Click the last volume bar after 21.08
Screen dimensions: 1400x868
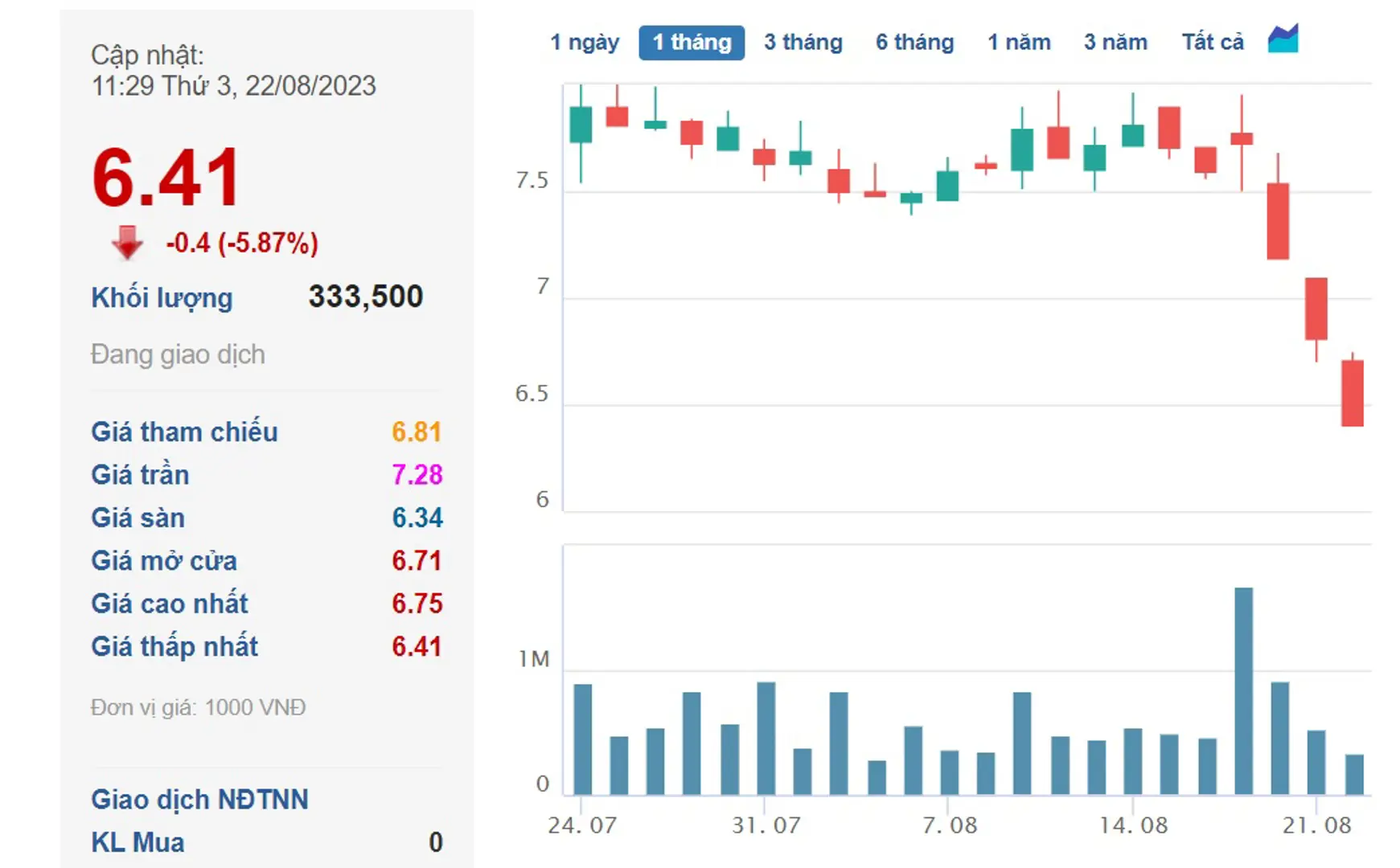coord(1354,775)
